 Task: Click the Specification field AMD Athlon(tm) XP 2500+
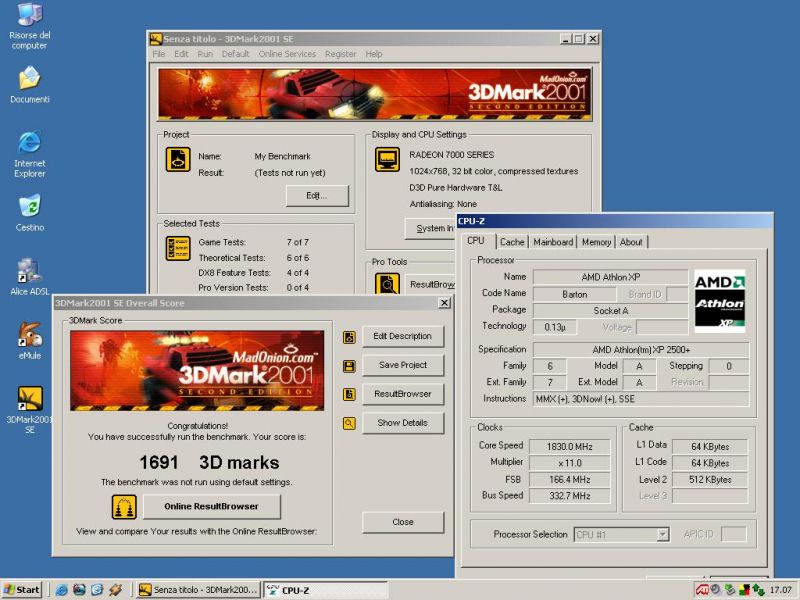(641, 350)
